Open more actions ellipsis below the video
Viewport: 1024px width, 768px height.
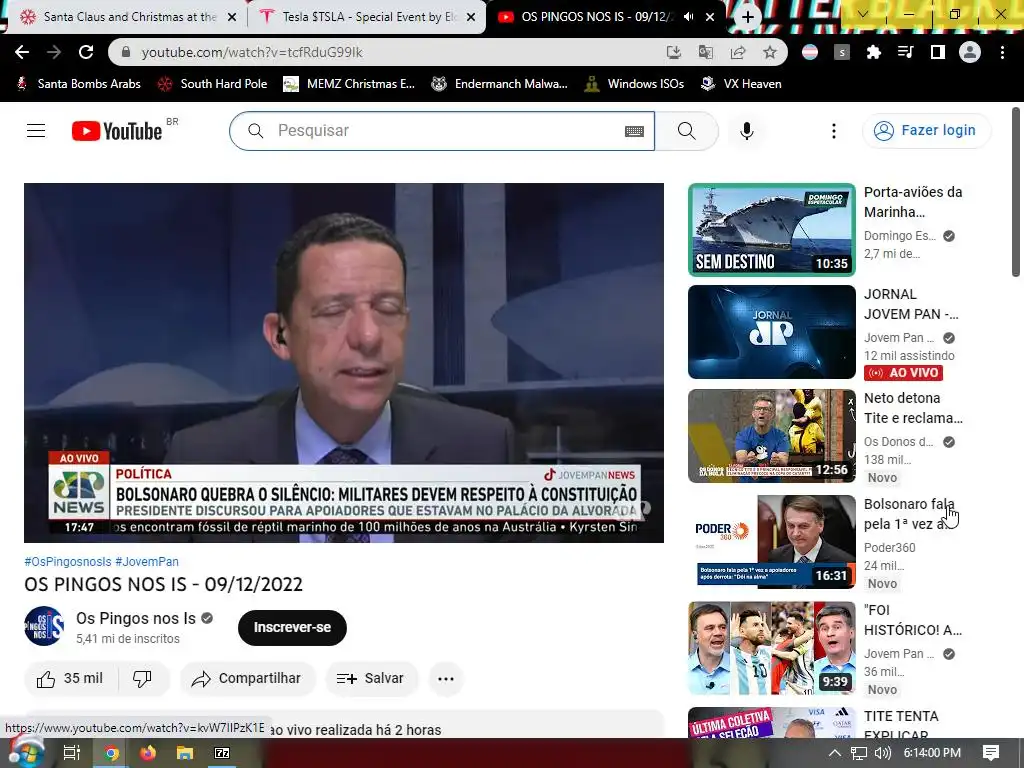click(x=446, y=679)
